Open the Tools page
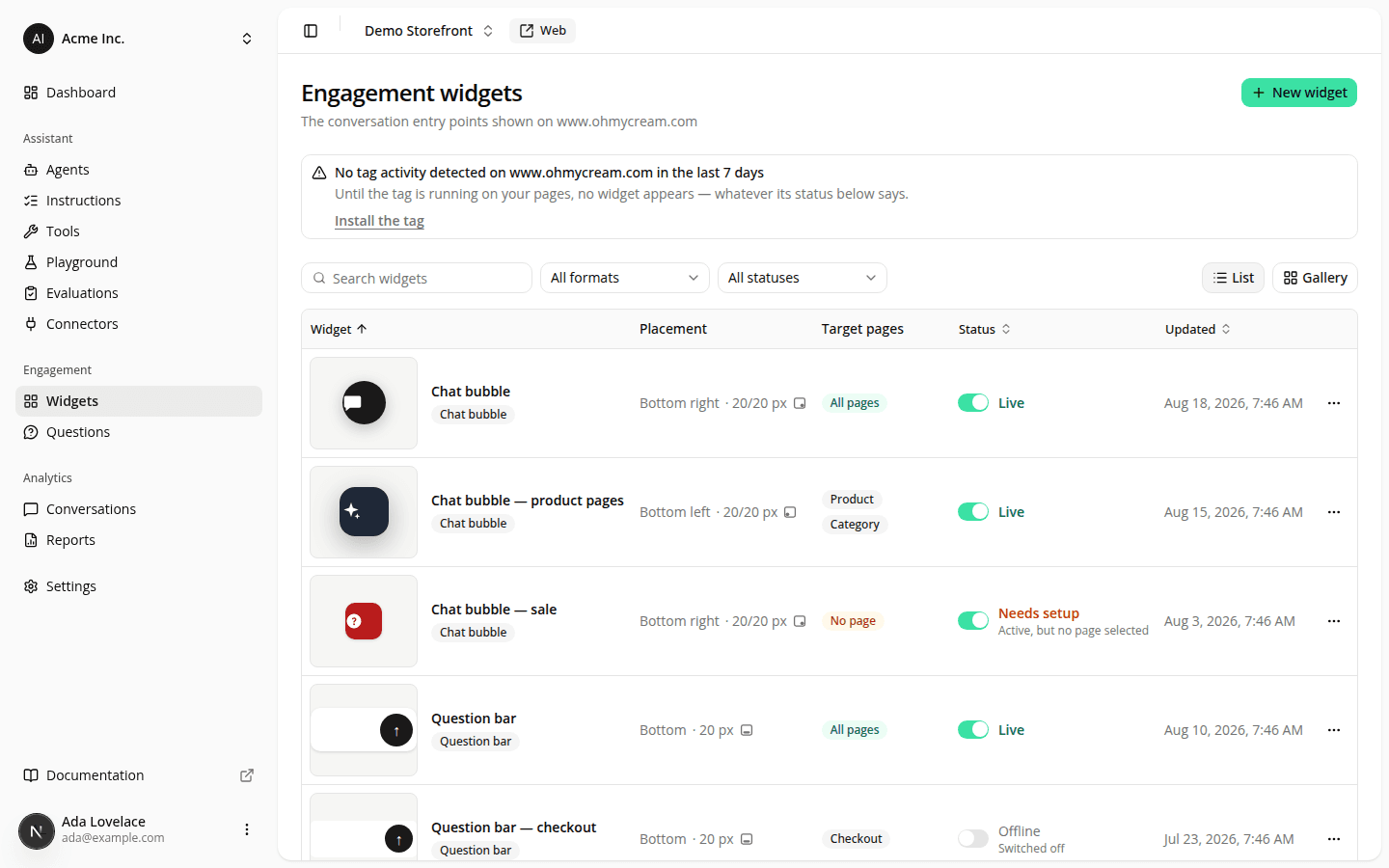 [x=139, y=231]
